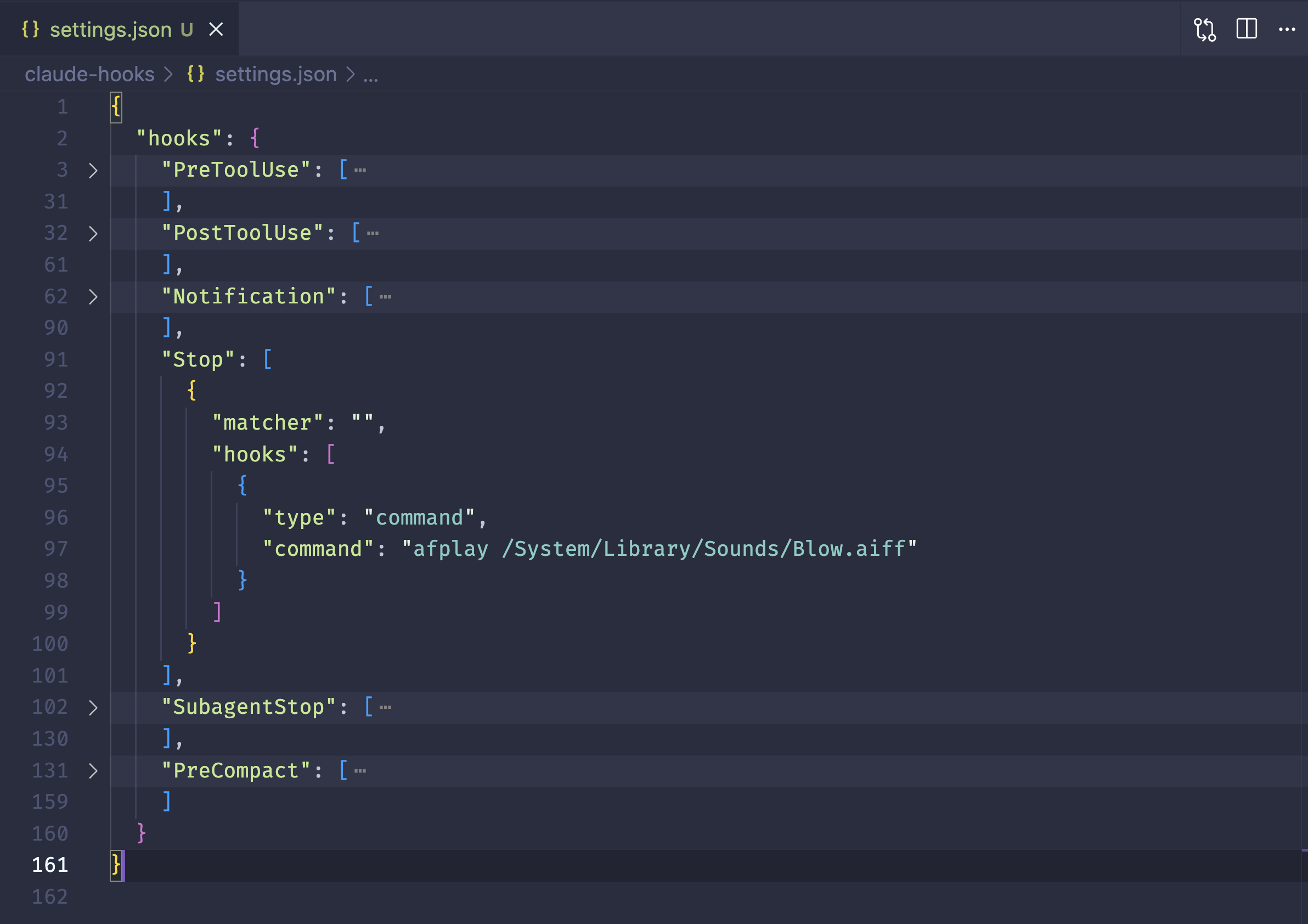
Task: Expand the SubagentStop fold chevron
Action: click(x=93, y=707)
